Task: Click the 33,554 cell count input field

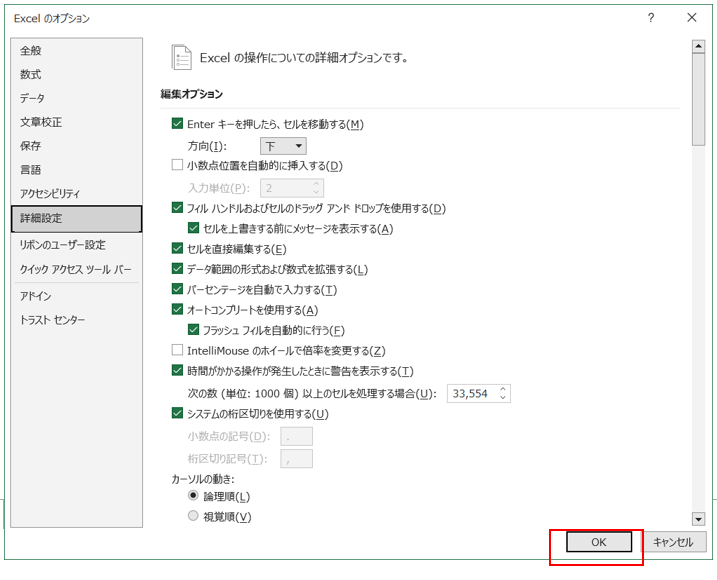Action: pos(472,394)
